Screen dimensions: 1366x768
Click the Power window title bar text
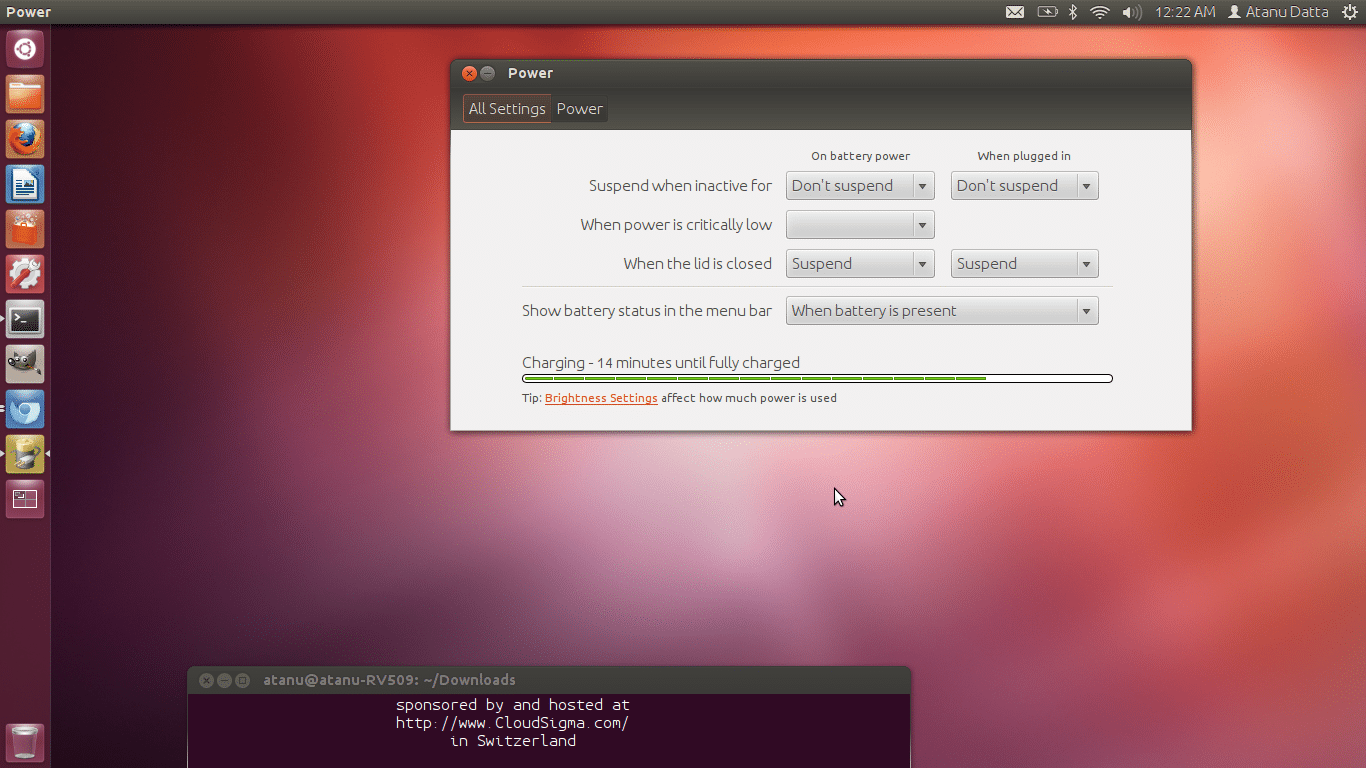530,73
